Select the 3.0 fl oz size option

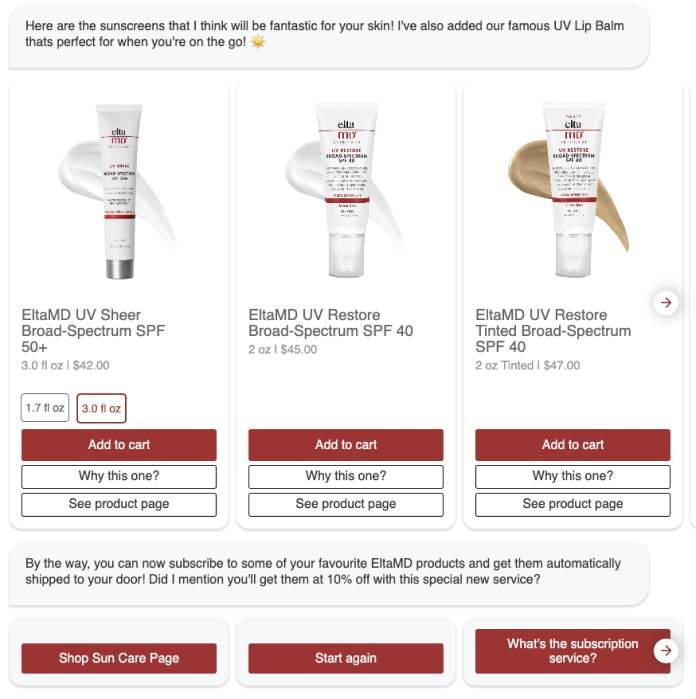click(x=101, y=408)
